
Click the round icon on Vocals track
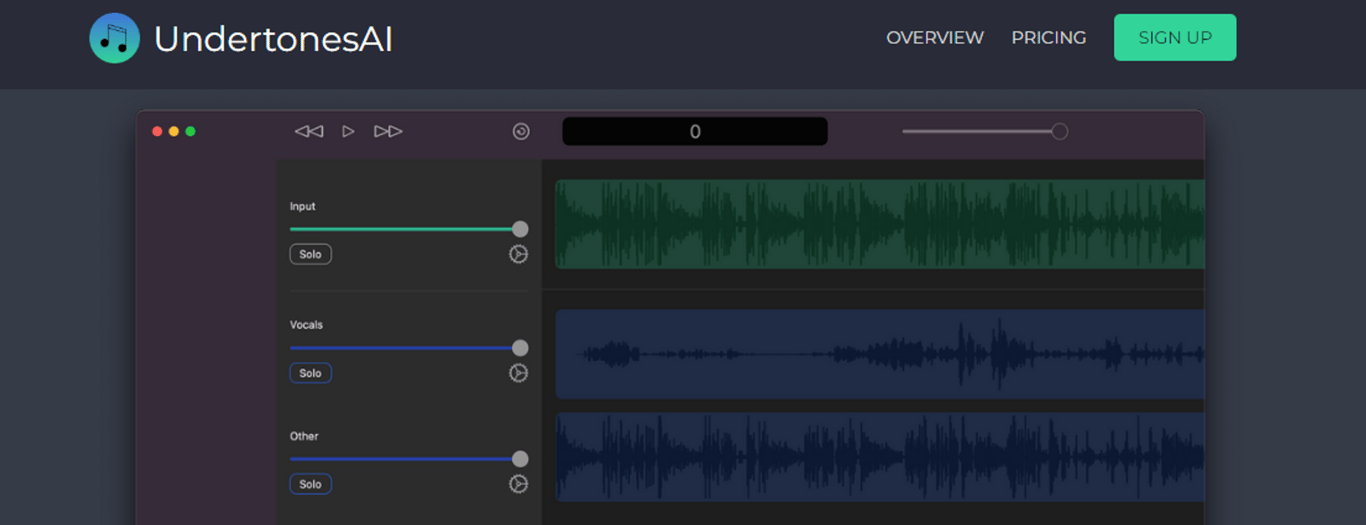tap(518, 373)
